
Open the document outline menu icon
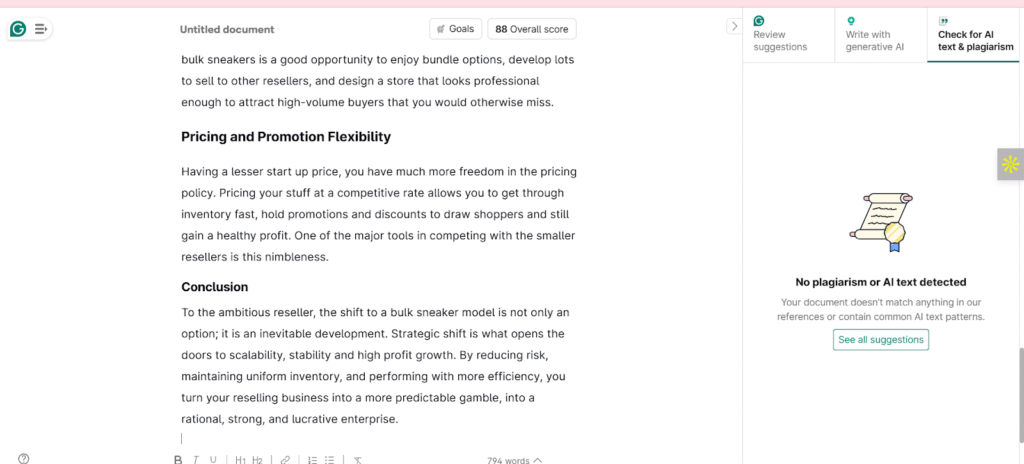[40, 29]
